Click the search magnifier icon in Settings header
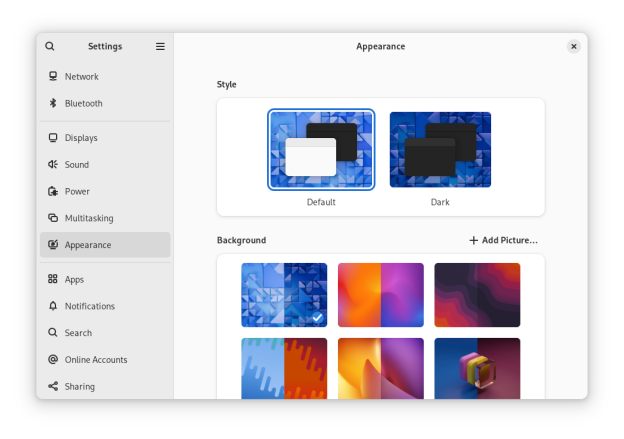 pyautogui.click(x=50, y=46)
